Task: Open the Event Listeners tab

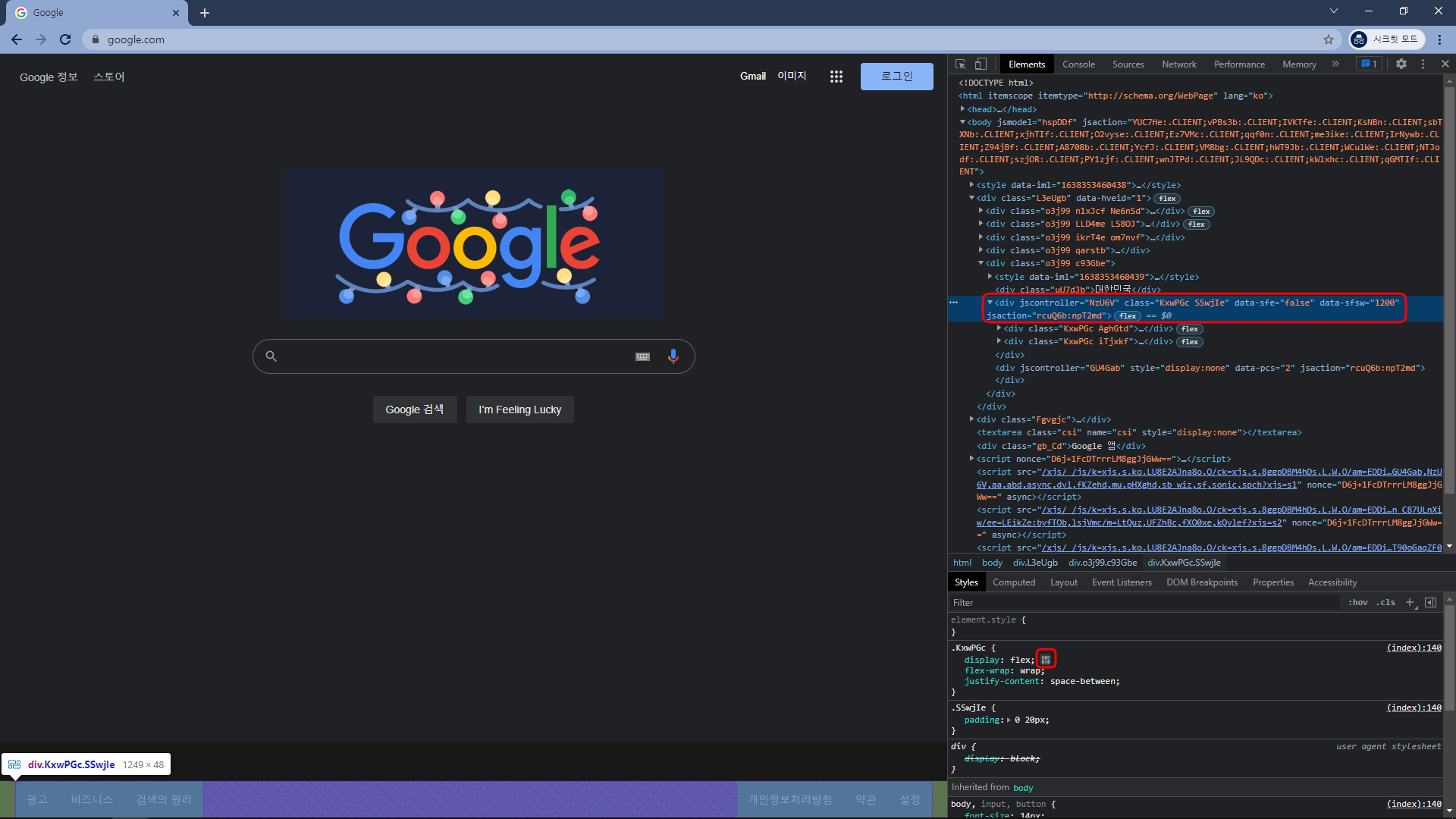Action: pos(1122,582)
